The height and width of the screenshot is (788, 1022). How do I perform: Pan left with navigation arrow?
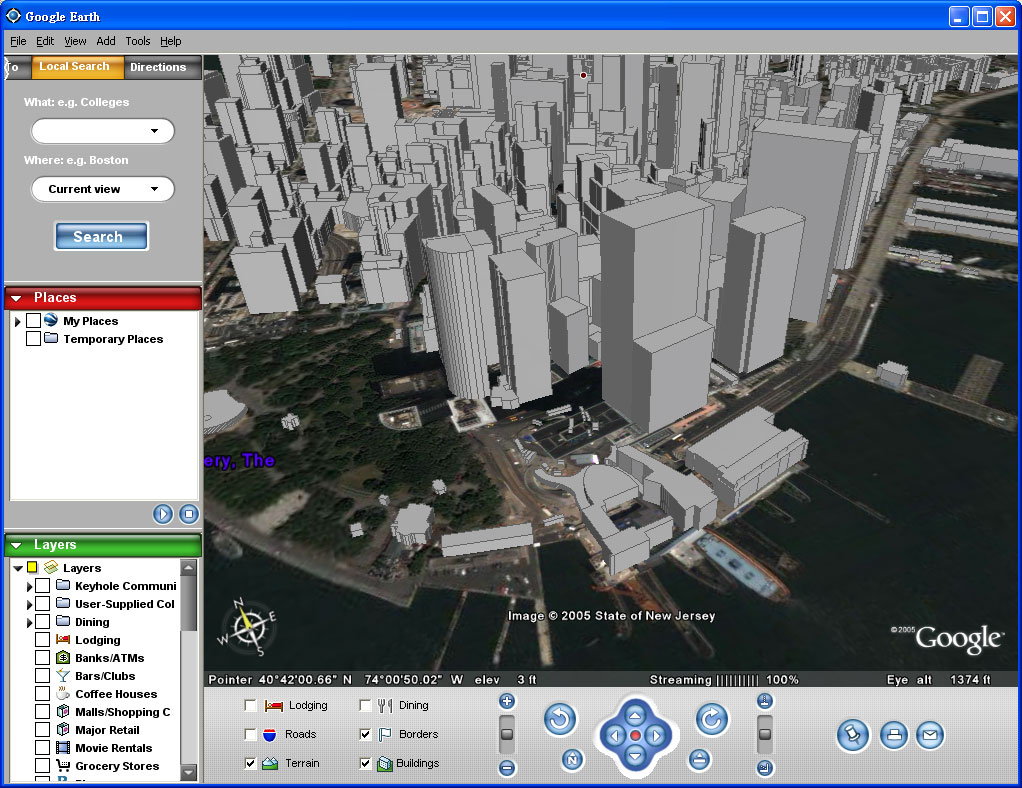click(614, 735)
